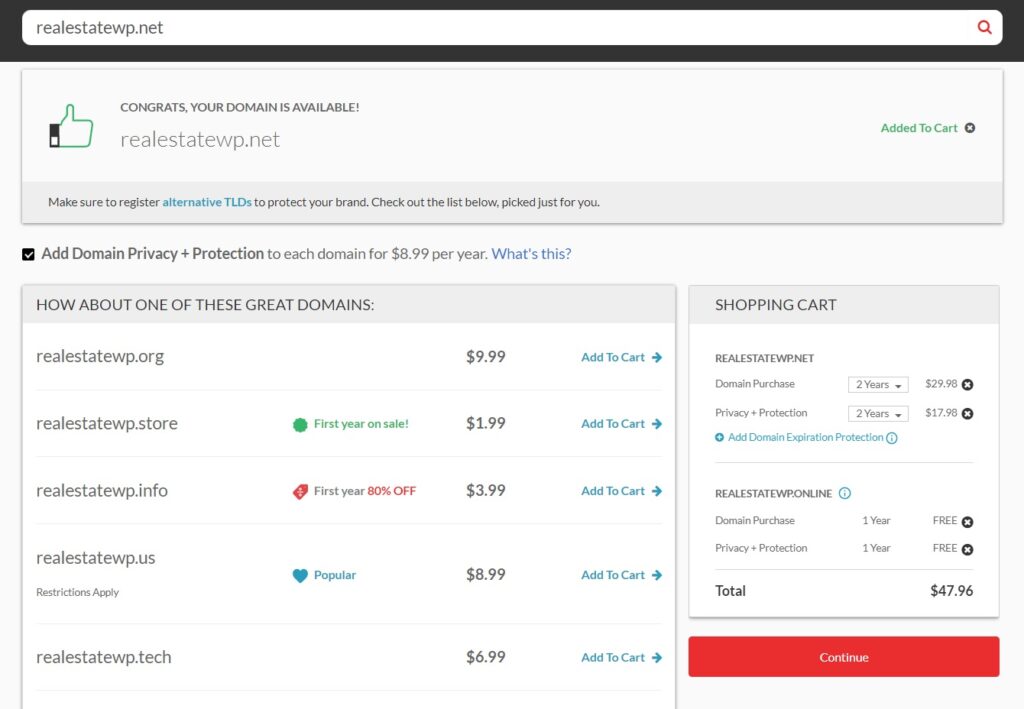Click the alternative TLDs link
This screenshot has height=709, width=1024.
click(206, 201)
